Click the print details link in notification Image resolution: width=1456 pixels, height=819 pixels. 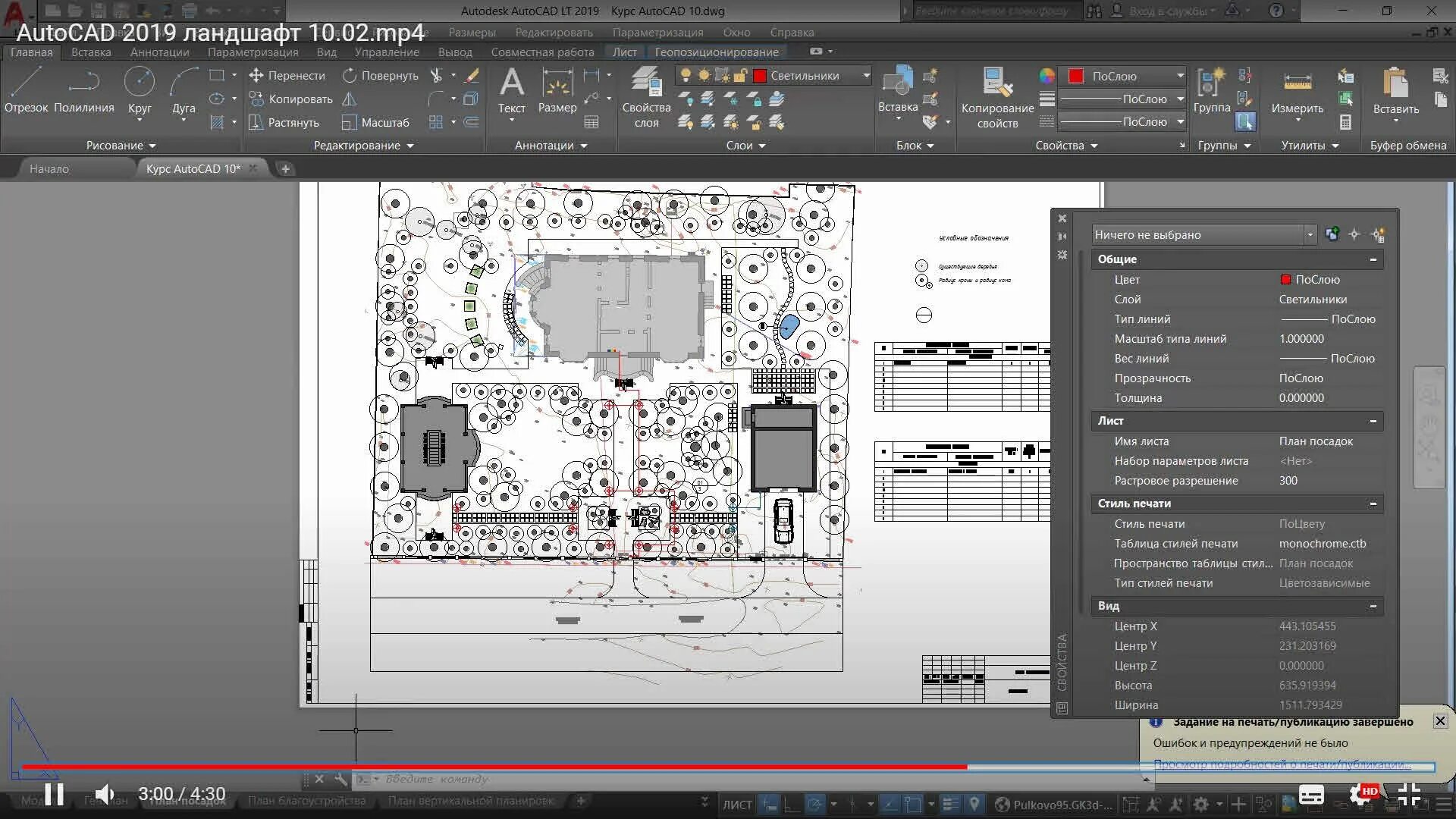click(1282, 764)
